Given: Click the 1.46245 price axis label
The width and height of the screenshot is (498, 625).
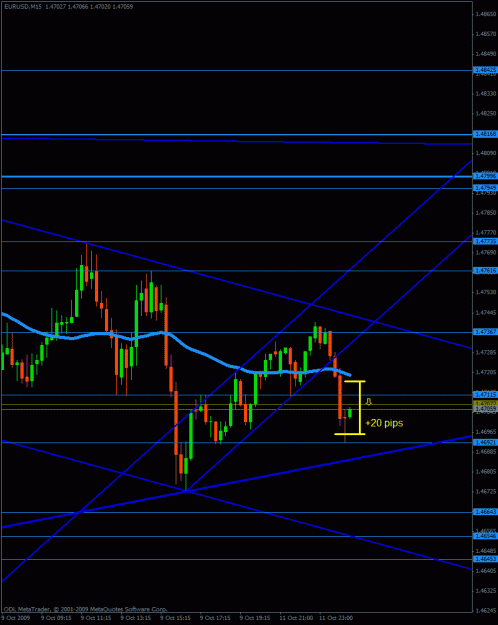Looking at the screenshot, I should [x=486, y=611].
